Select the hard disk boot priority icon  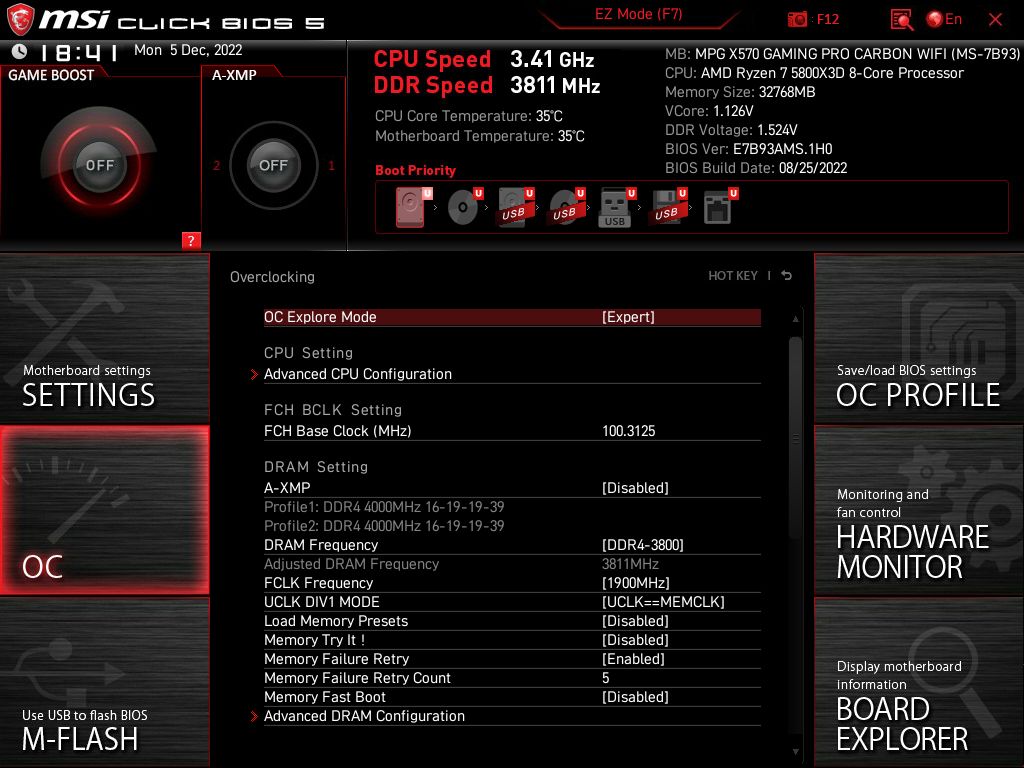click(413, 207)
